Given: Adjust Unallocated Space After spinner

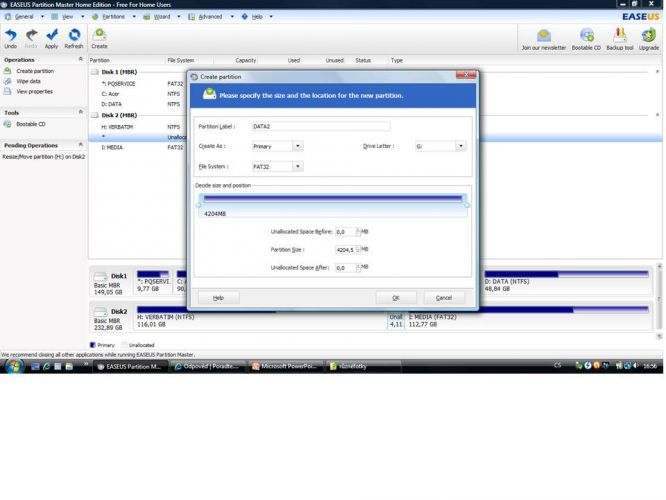Looking at the screenshot, I should coord(358,268).
